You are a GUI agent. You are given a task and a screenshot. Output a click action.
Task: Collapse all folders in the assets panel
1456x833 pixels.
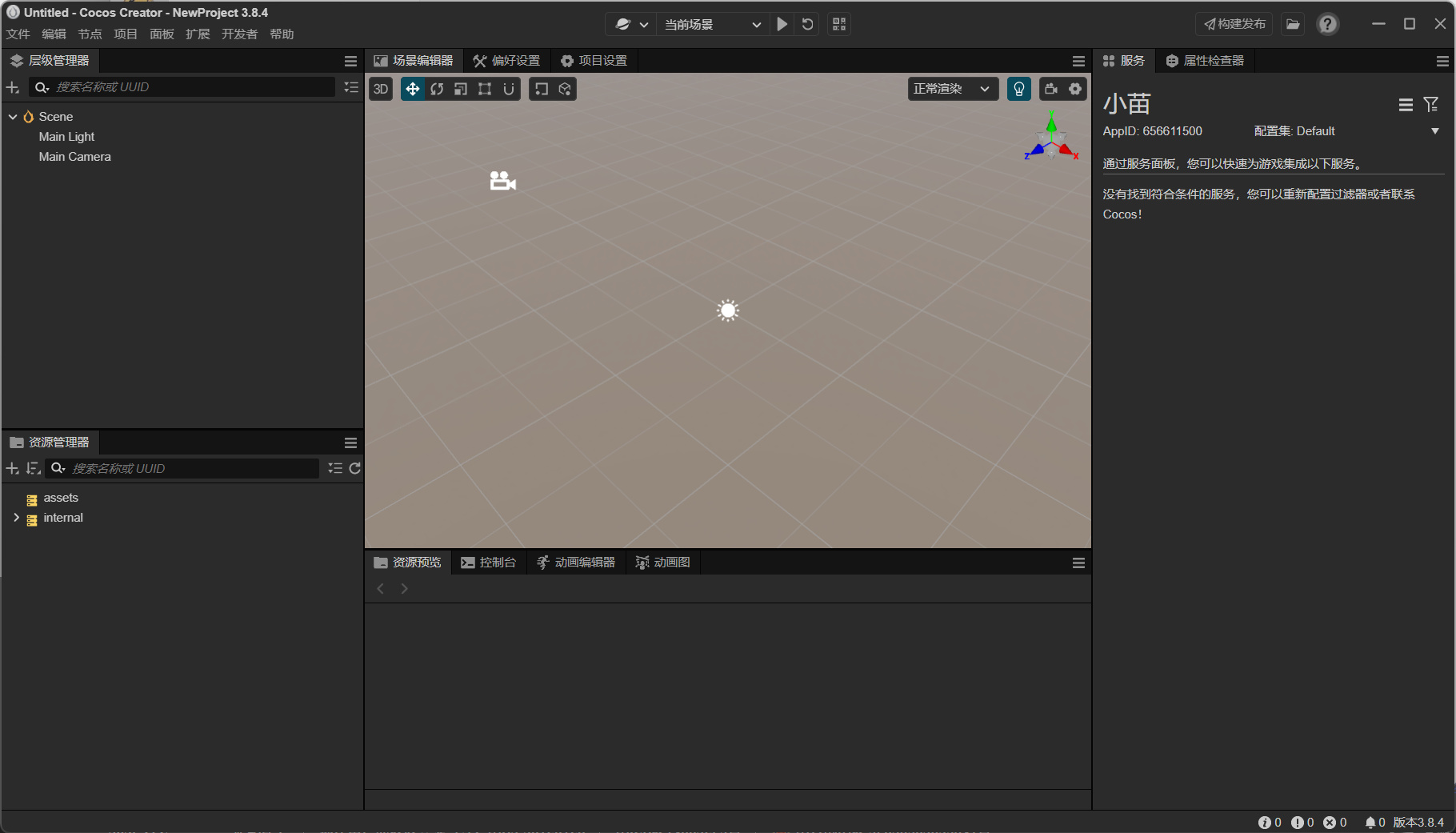click(x=335, y=468)
